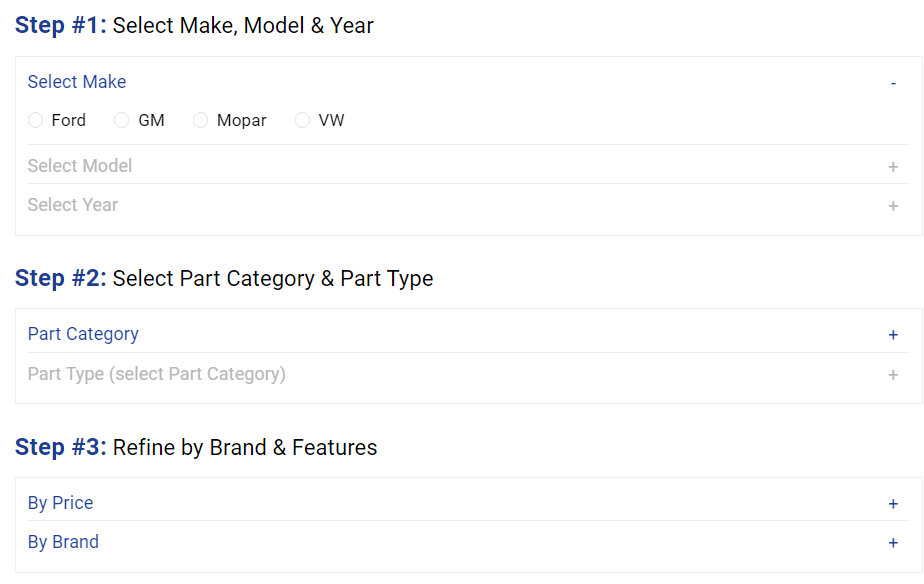The image size is (924, 584).
Task: Click the Ford label text
Action: point(69,120)
